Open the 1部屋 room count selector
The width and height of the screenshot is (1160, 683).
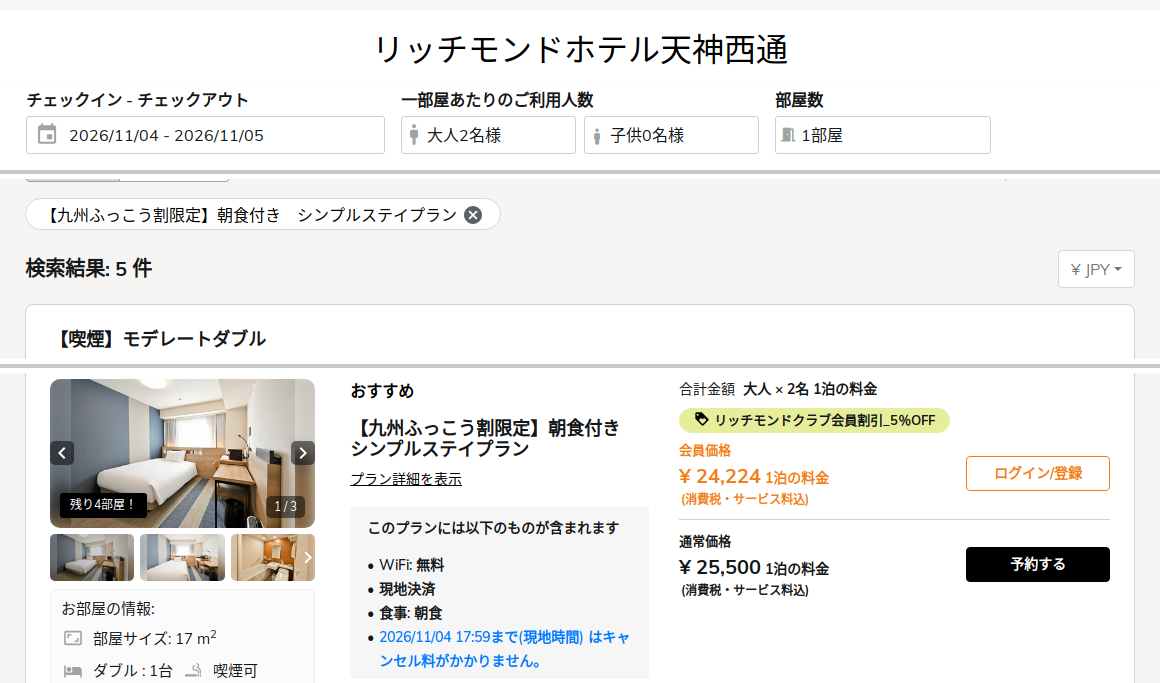[x=883, y=135]
